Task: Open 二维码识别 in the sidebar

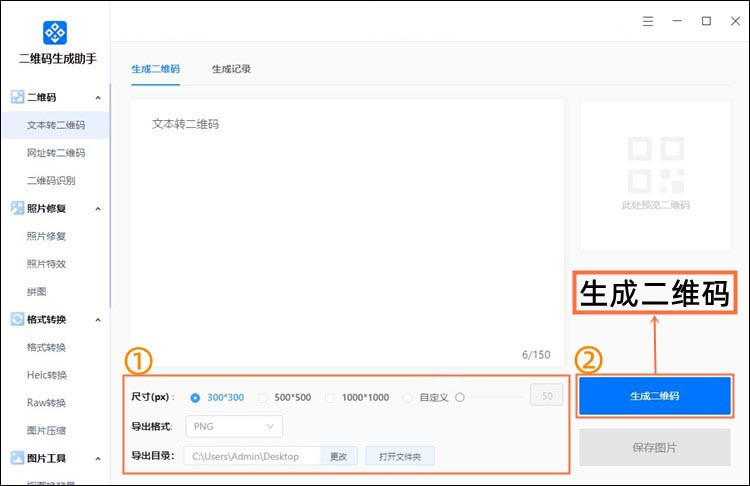Action: click(x=51, y=180)
